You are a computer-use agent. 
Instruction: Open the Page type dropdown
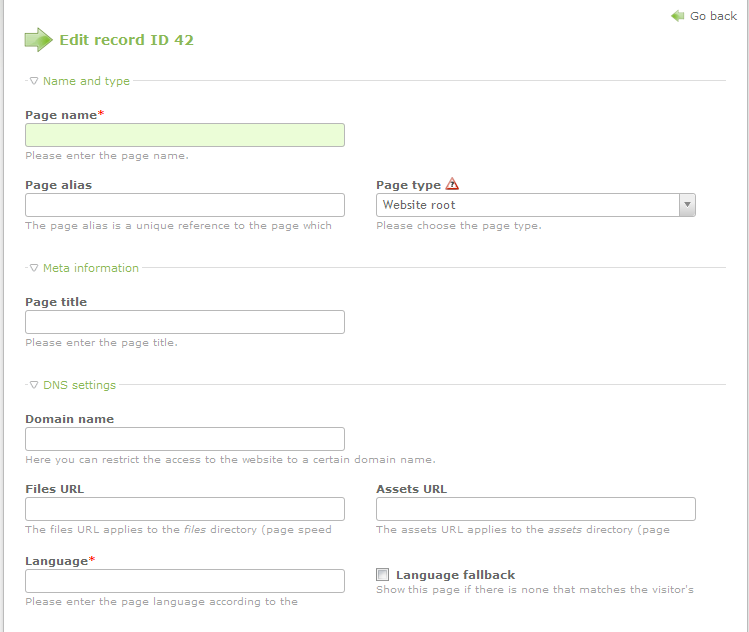pos(535,205)
